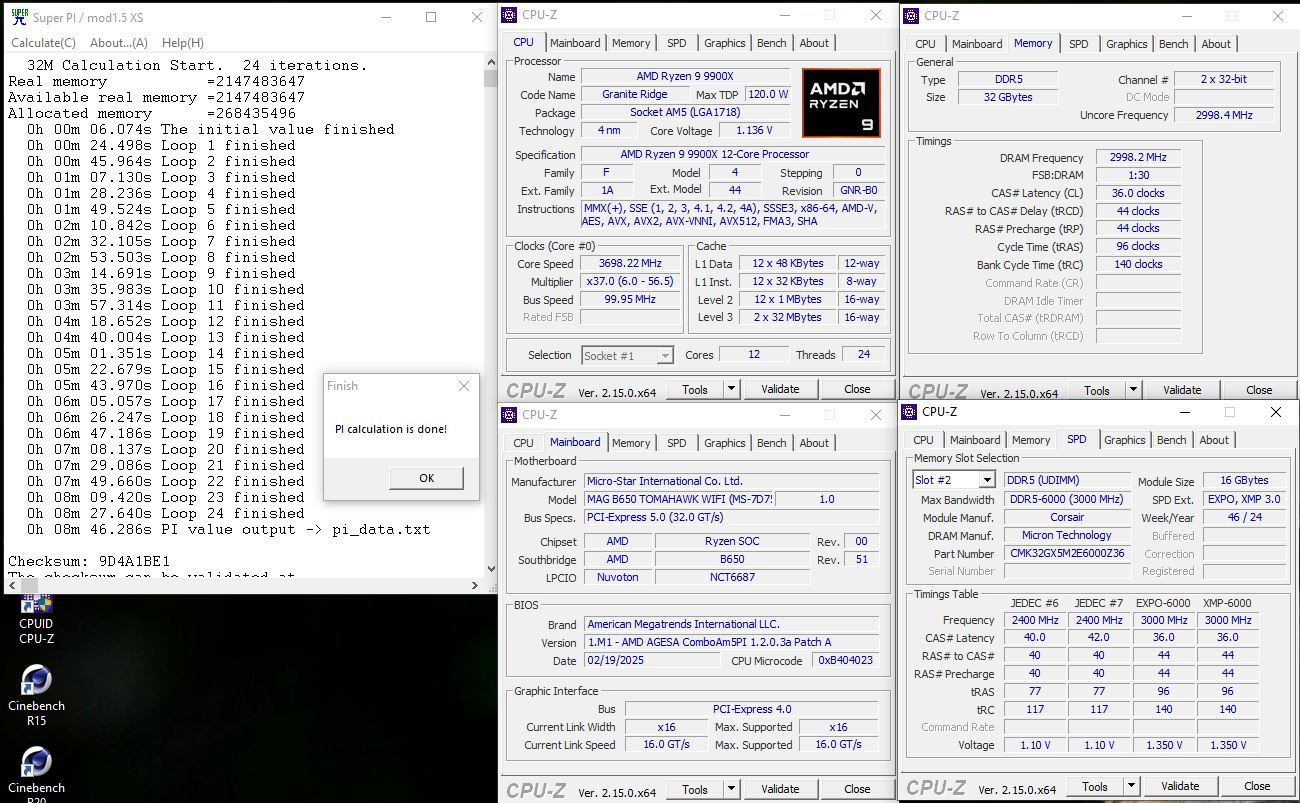
Task: Select About tab in the Memory timings window
Action: click(x=1216, y=44)
